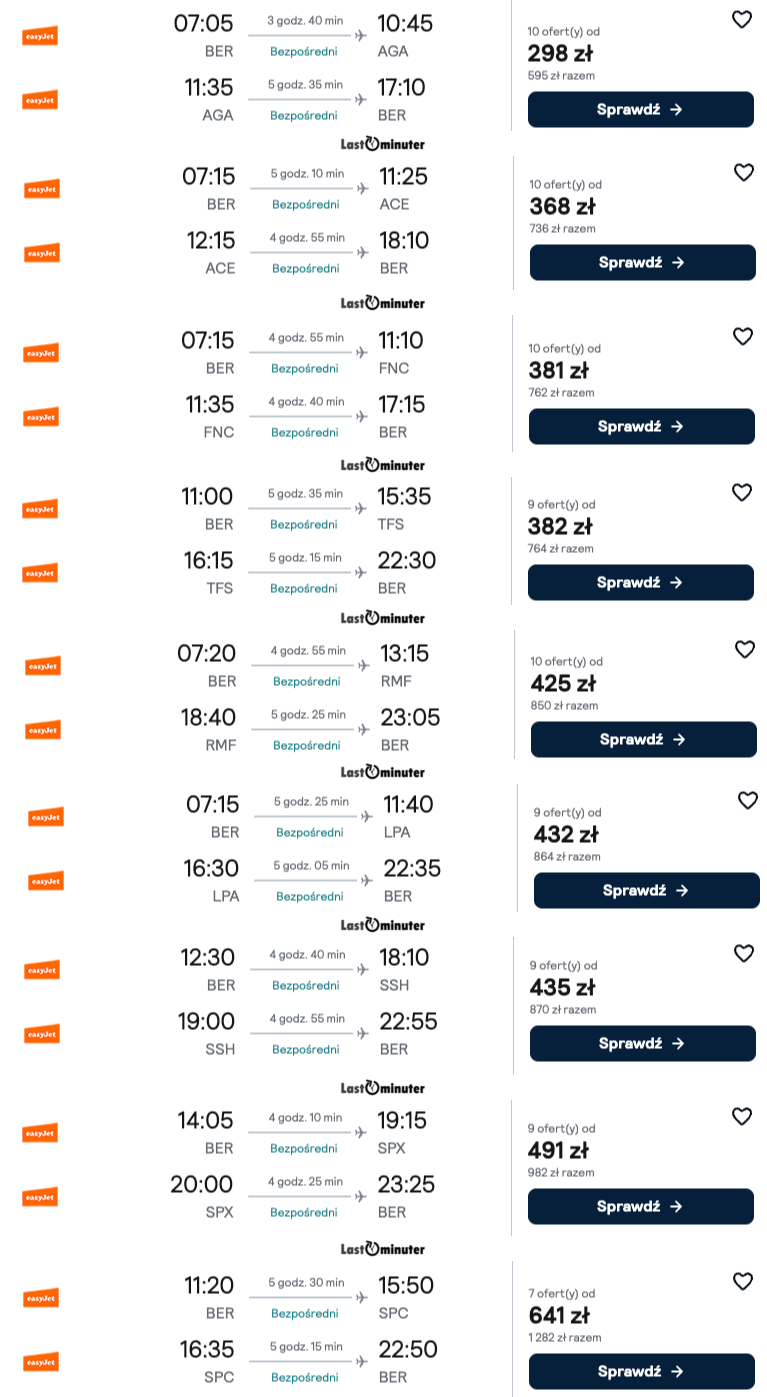The width and height of the screenshot is (767, 1397).
Task: Click the easyJet logo on 20:00 SPX return
Action: coord(40,1197)
